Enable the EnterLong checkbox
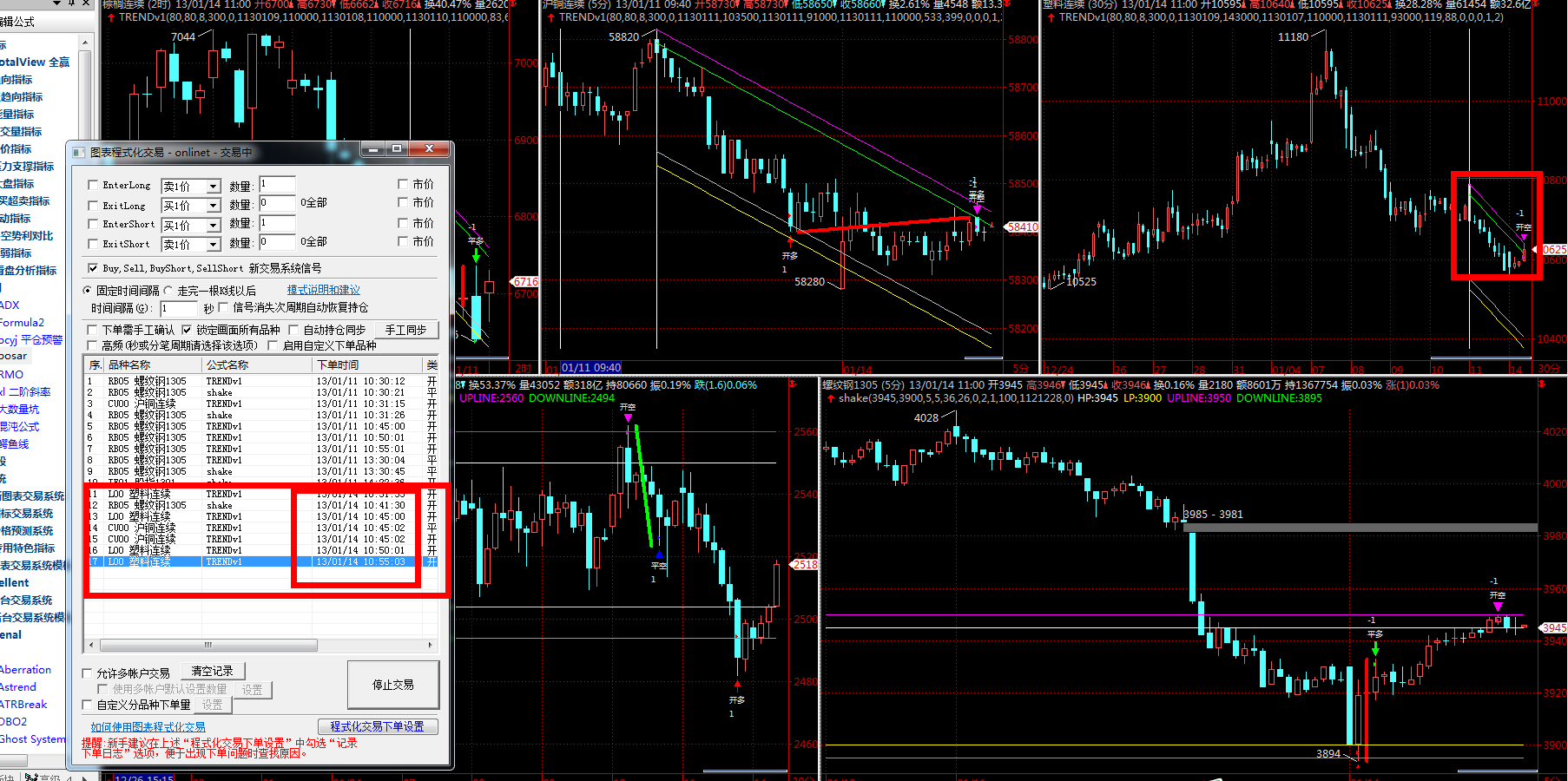The image size is (1568, 781). (x=93, y=185)
